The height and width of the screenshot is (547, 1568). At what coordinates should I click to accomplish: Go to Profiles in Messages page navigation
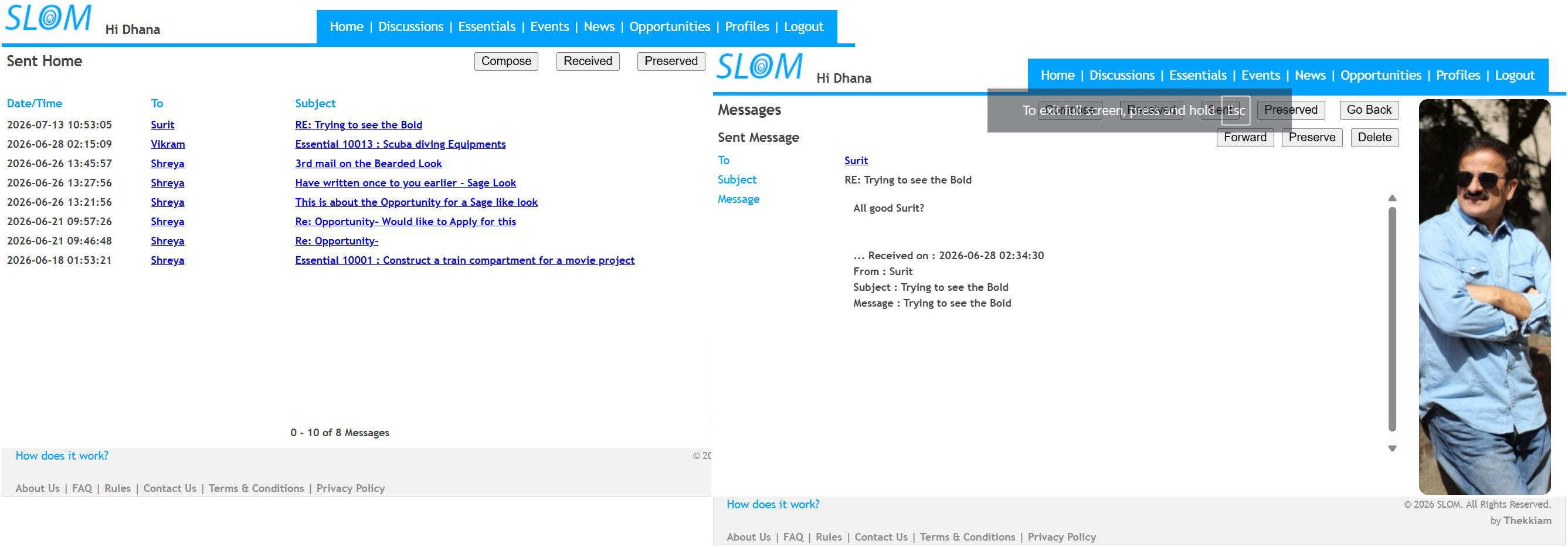(1458, 76)
